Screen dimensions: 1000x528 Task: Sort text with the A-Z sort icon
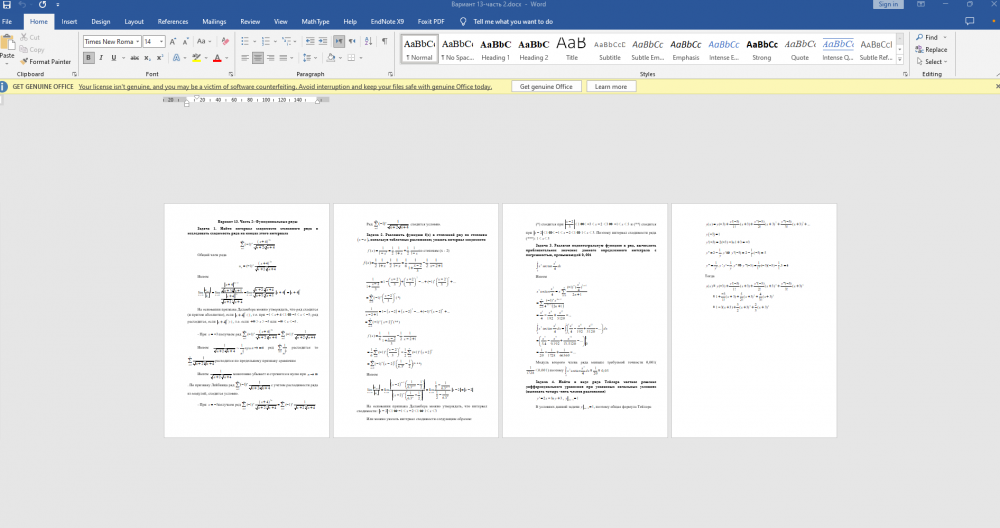369,41
